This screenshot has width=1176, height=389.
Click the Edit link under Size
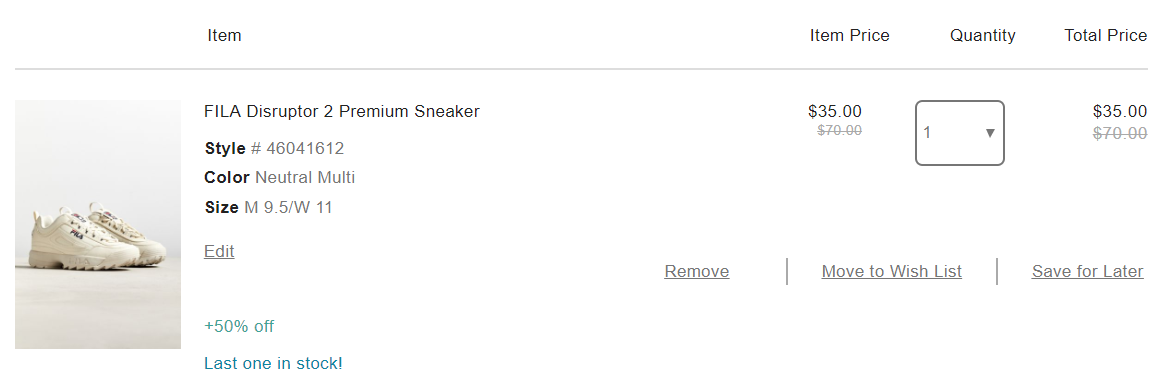click(x=219, y=251)
